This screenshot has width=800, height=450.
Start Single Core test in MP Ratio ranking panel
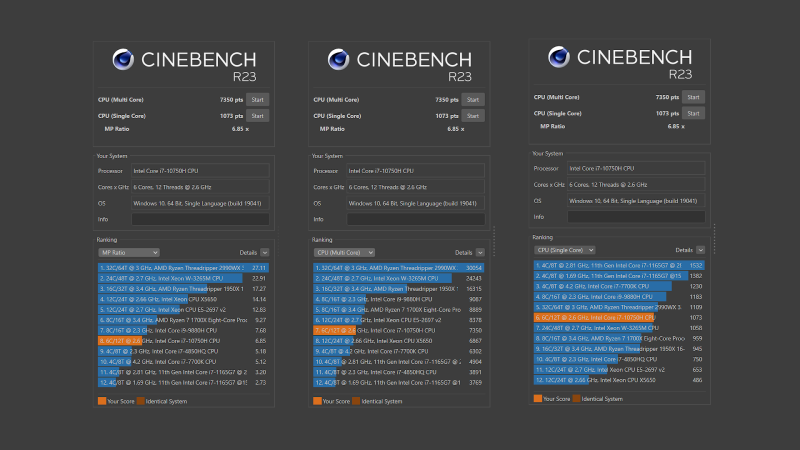[258, 116]
